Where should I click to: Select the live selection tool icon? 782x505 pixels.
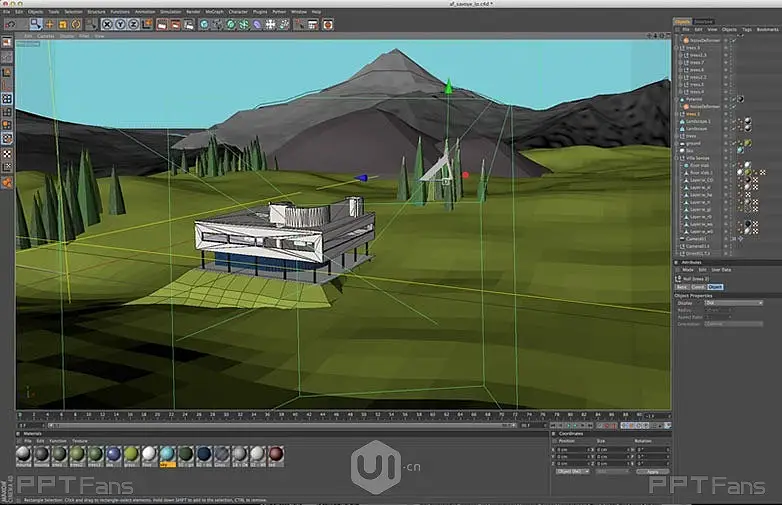coord(36,23)
